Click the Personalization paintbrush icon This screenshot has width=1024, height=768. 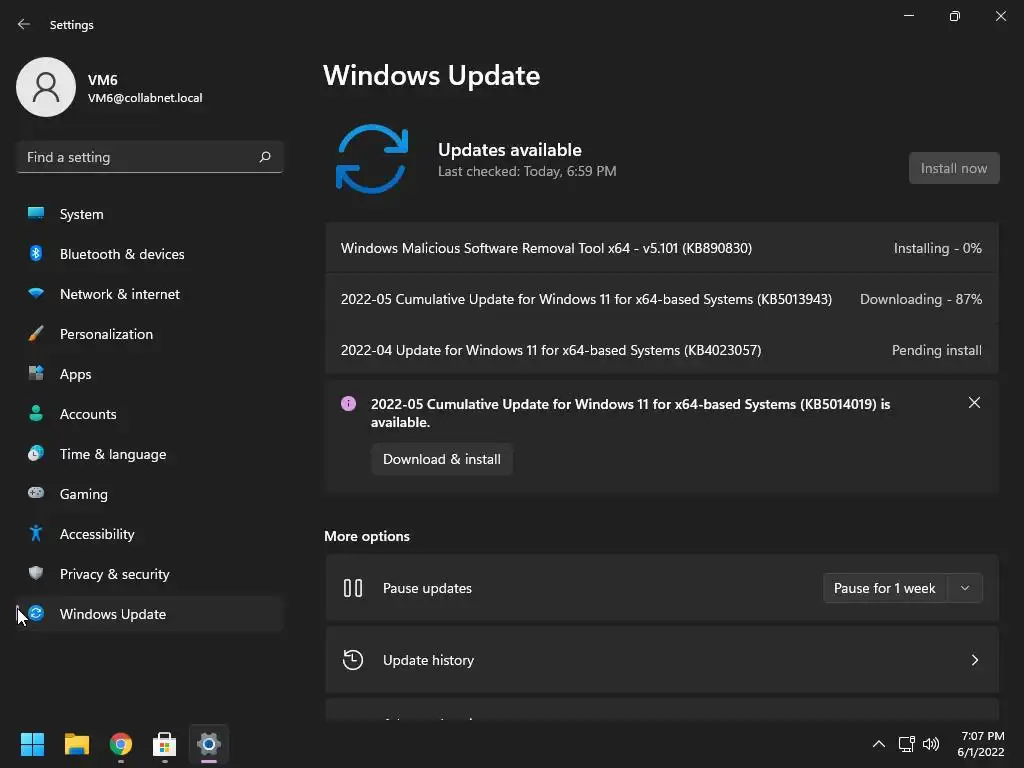tap(36, 333)
